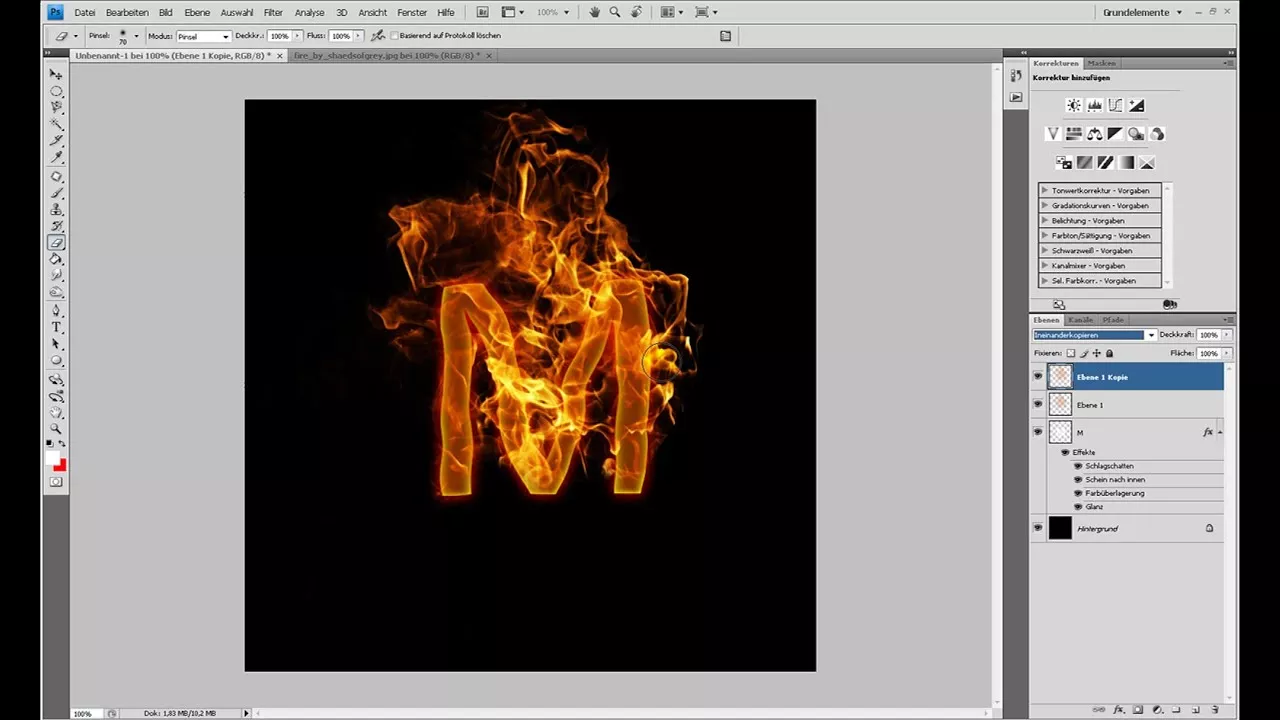Pick the Eraser tool
The width and height of the screenshot is (1280, 720).
pos(57,242)
